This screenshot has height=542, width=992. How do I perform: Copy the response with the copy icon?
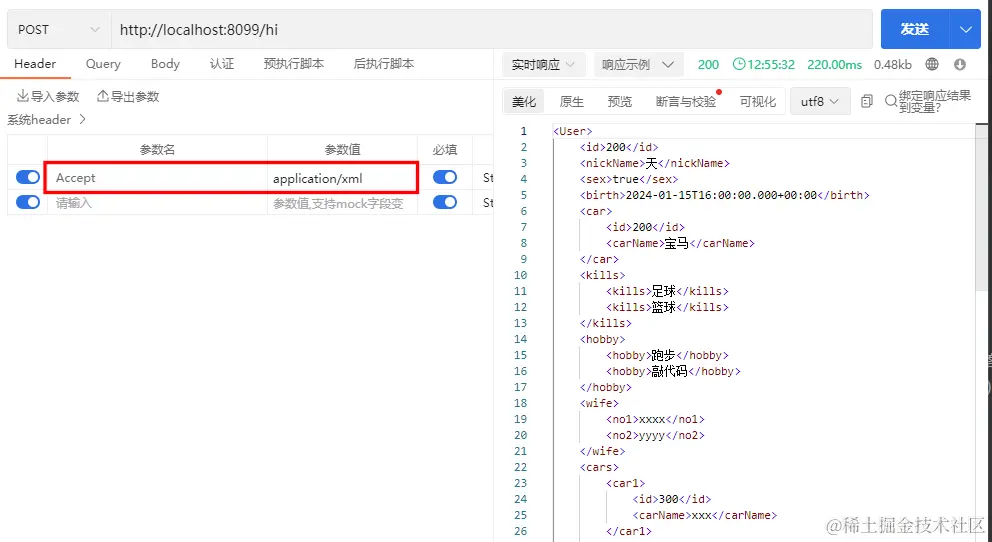867,101
